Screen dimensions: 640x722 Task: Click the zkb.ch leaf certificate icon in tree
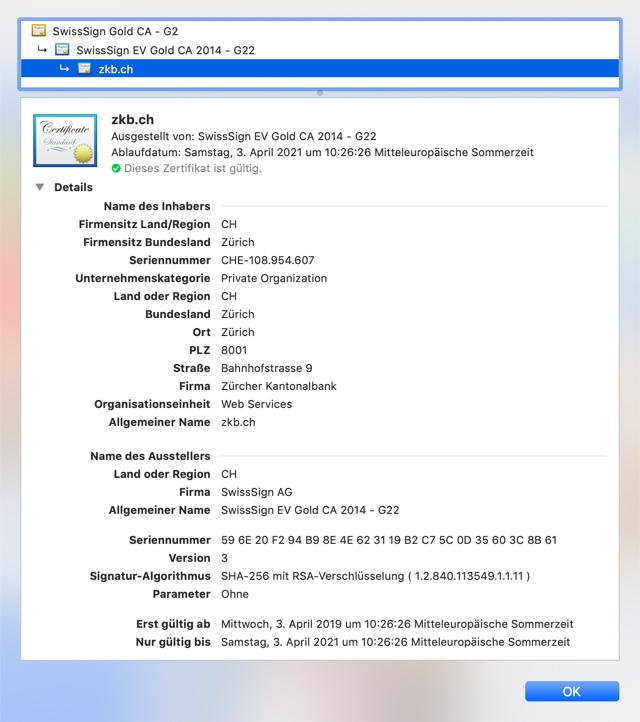coord(84,69)
